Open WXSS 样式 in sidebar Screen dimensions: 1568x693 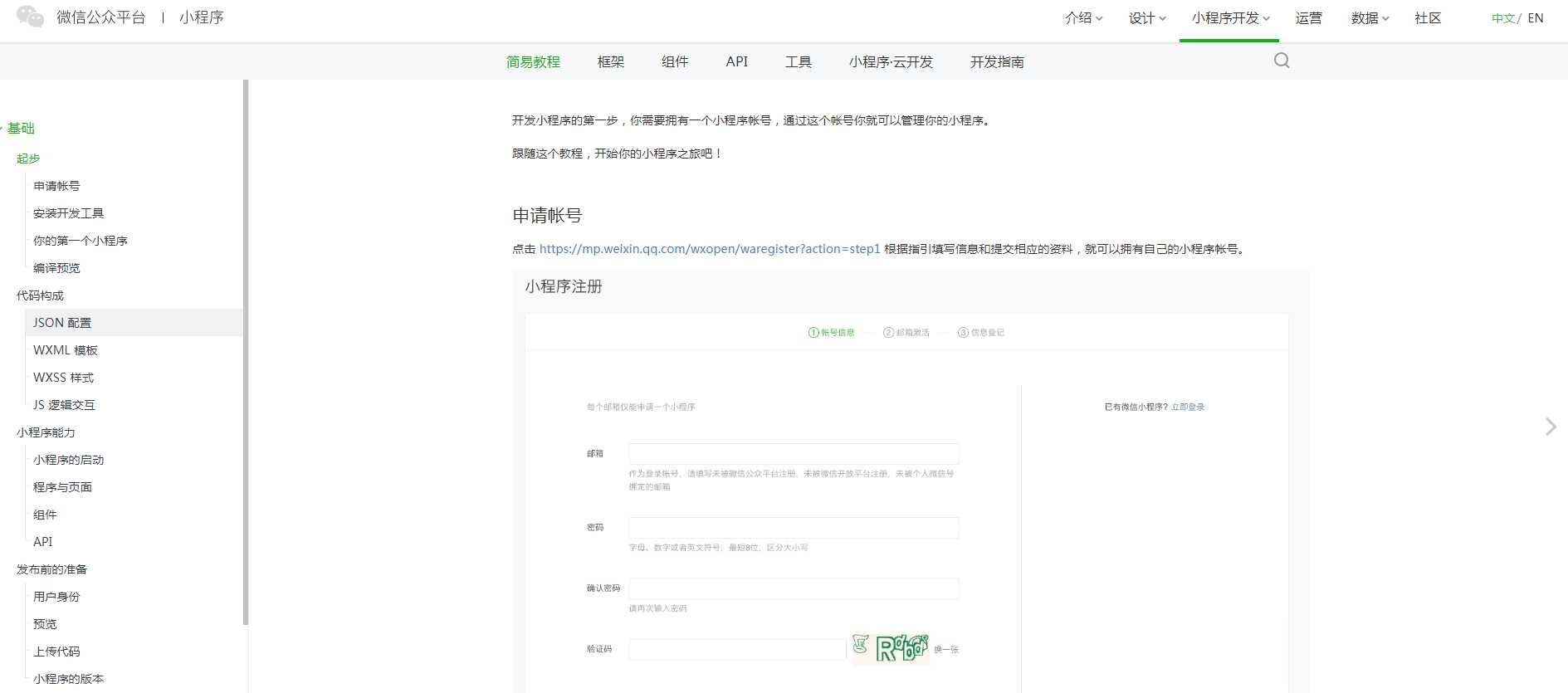click(63, 378)
